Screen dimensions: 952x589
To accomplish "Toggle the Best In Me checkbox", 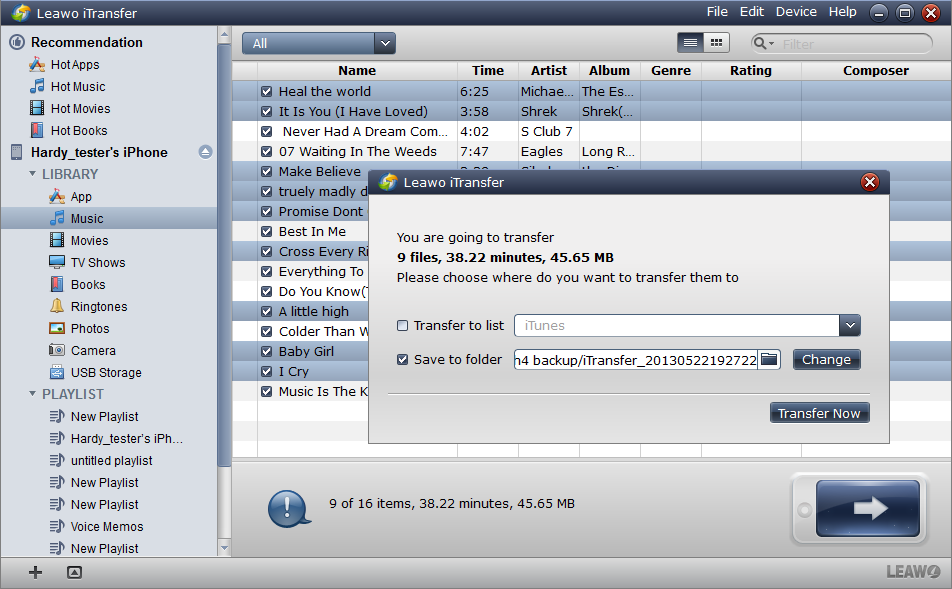I will [266, 231].
